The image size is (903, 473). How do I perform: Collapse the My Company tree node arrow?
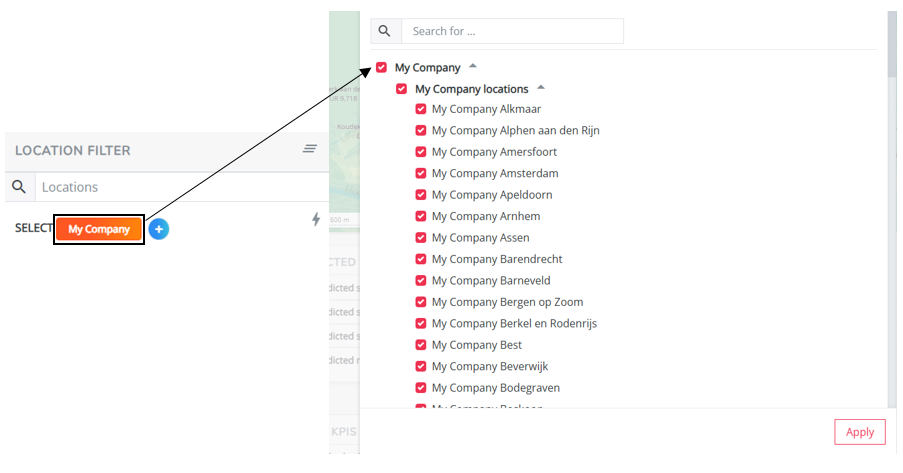point(474,67)
